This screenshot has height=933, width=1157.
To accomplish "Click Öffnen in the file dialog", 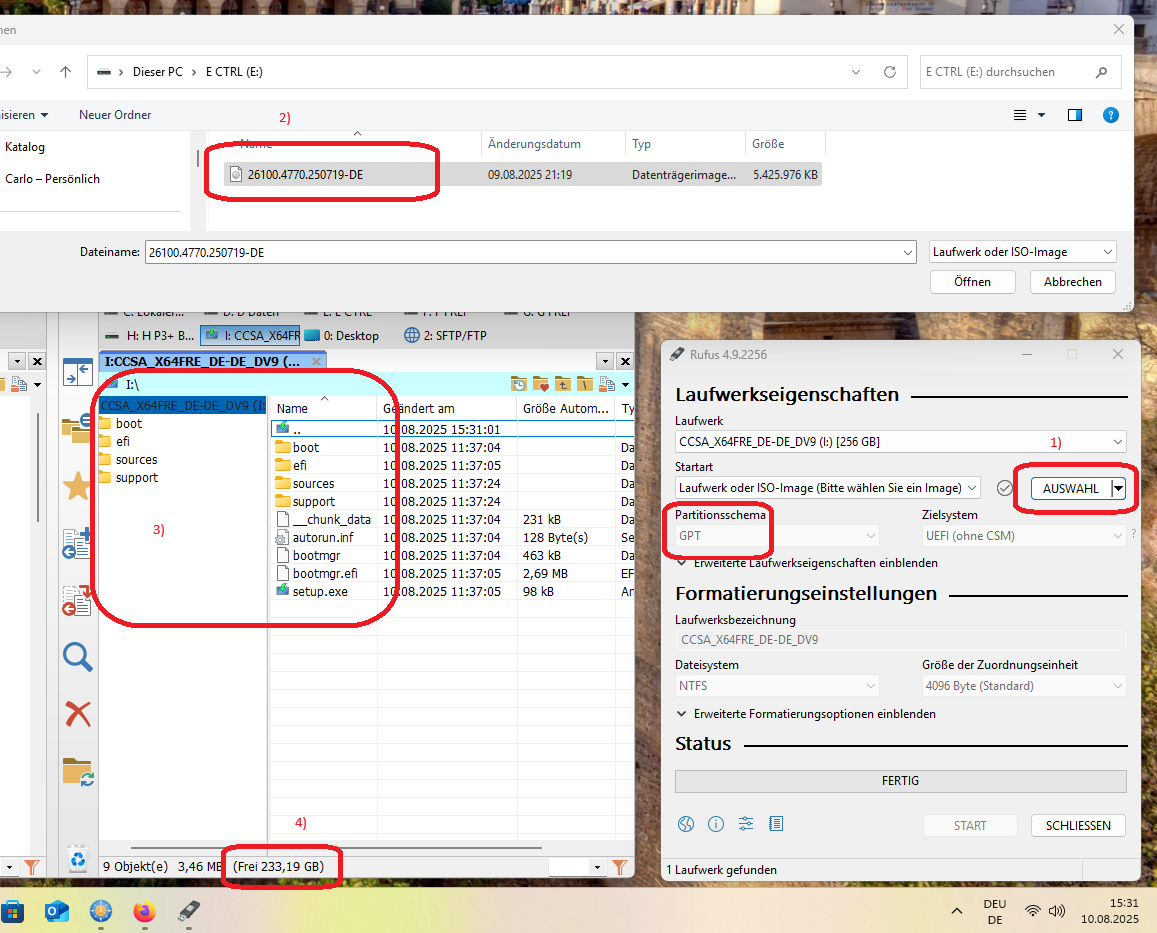I will pyautogui.click(x=973, y=282).
